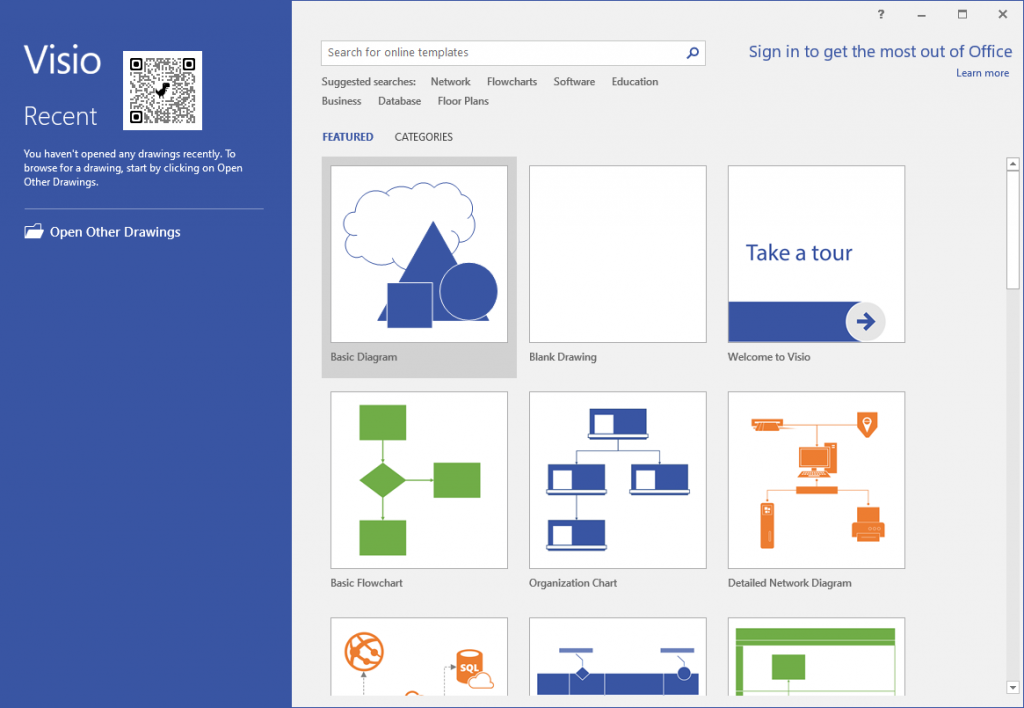This screenshot has width=1024, height=708.
Task: Click the Open Other Drawings folder icon
Action: 33,231
